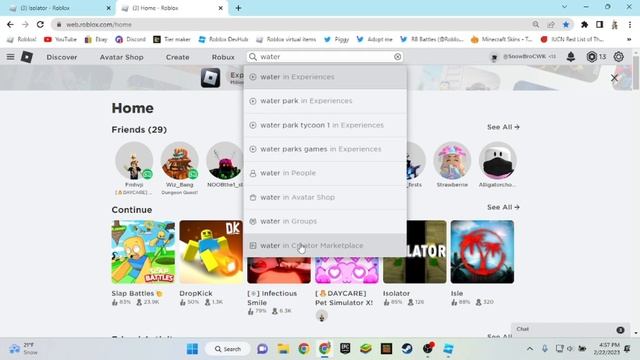Viewport: 640px width, 360px height.
Task: Open File Explorer from taskbar
Action: tap(283, 349)
